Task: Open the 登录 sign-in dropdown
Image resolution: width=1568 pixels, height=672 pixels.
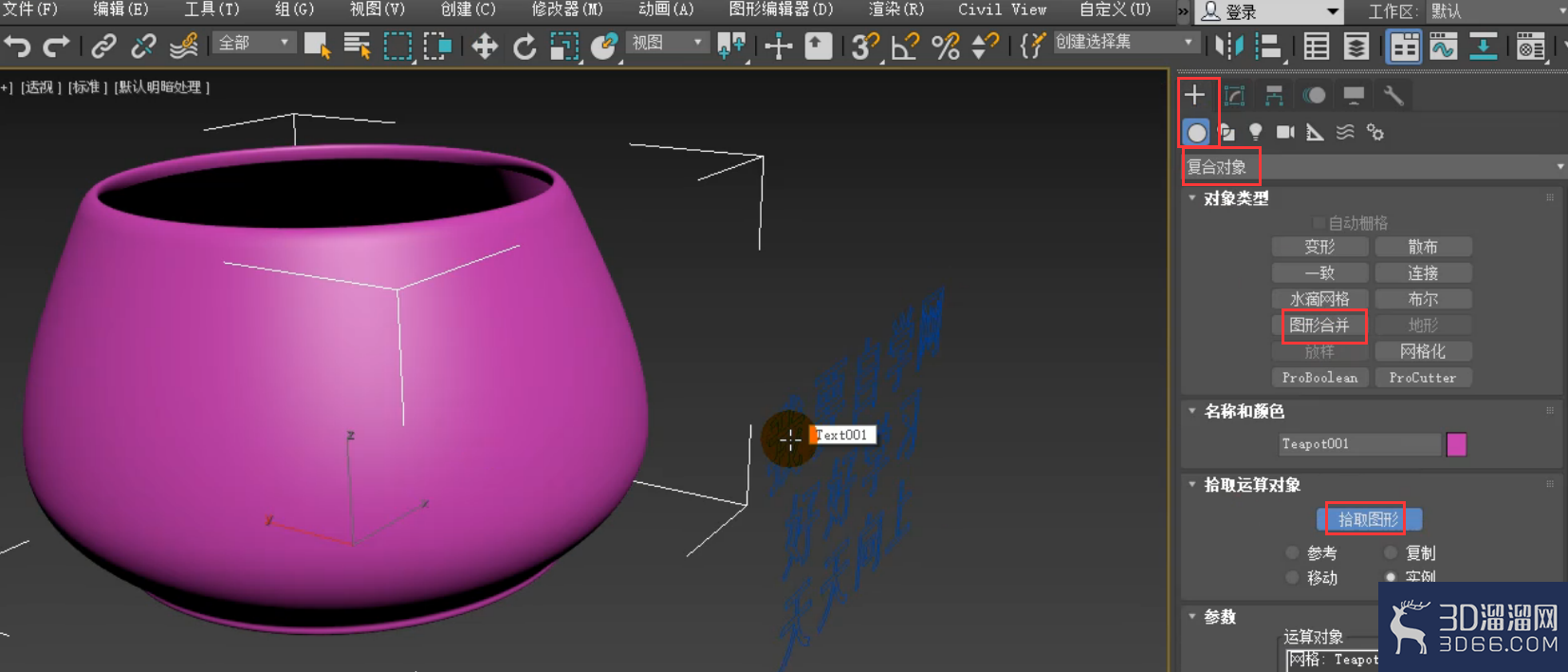Action: point(1269,11)
